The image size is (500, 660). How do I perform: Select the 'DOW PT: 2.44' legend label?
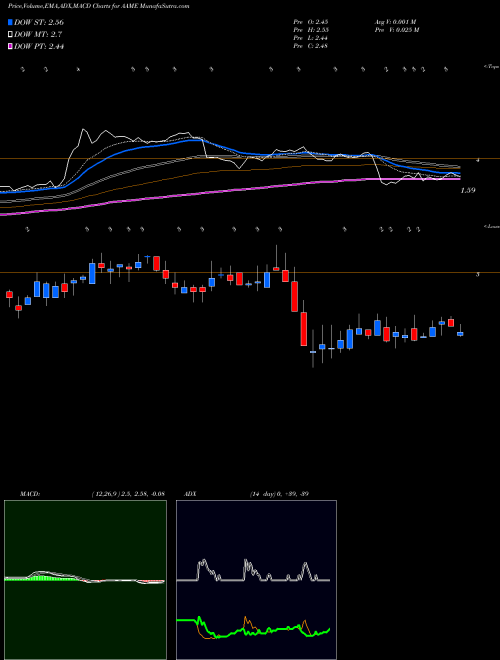pyautogui.click(x=39, y=46)
